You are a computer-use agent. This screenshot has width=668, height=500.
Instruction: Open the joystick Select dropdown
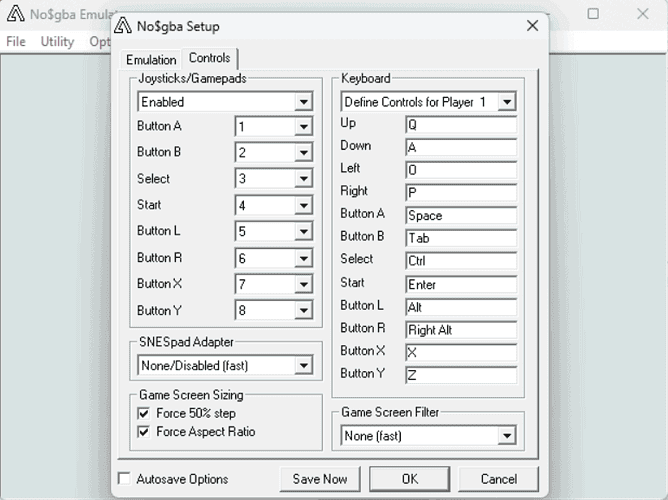pos(274,178)
